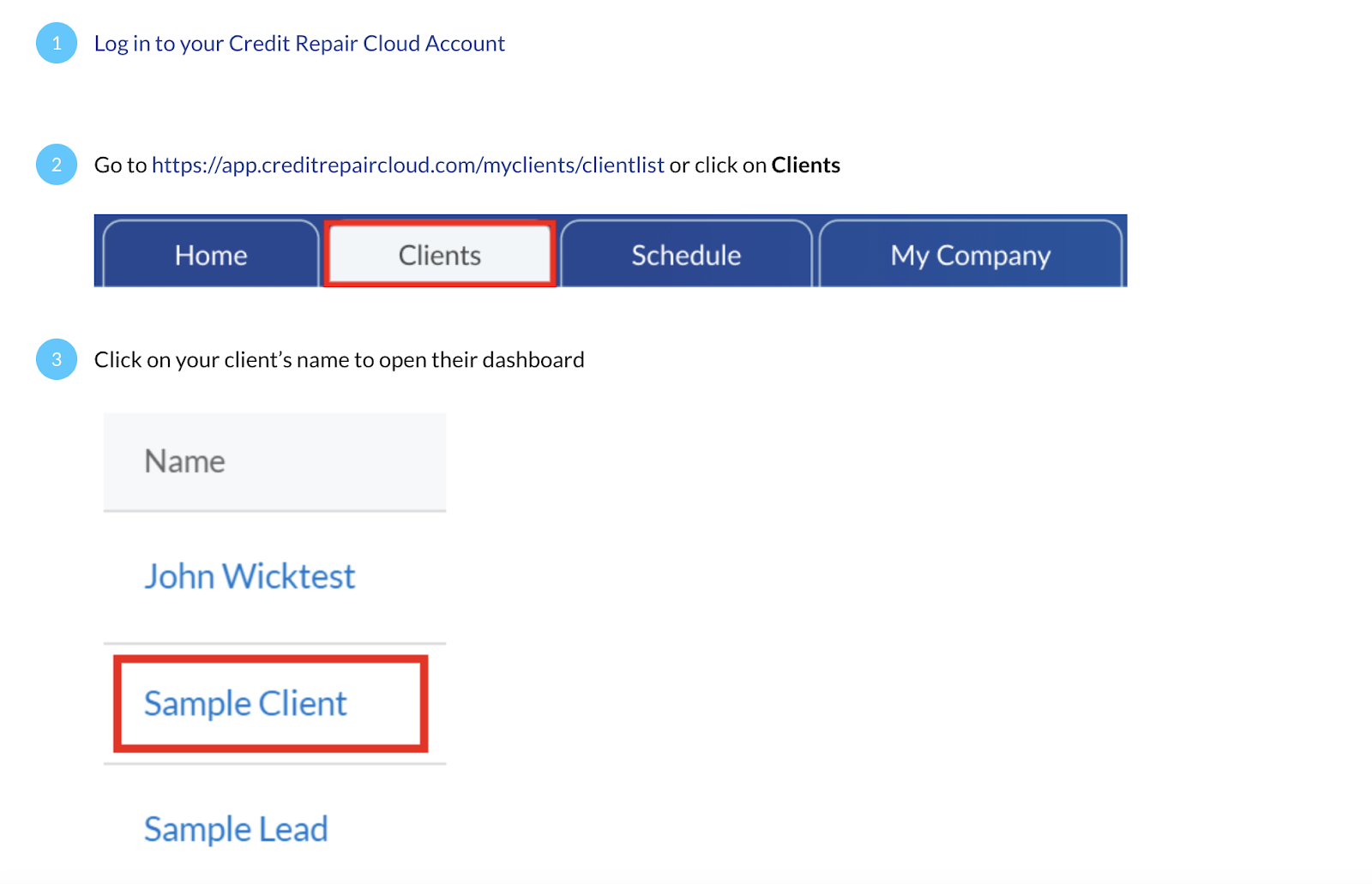Viewport: 1372px width, 884px height.
Task: Click the Name column header
Action: click(x=274, y=461)
